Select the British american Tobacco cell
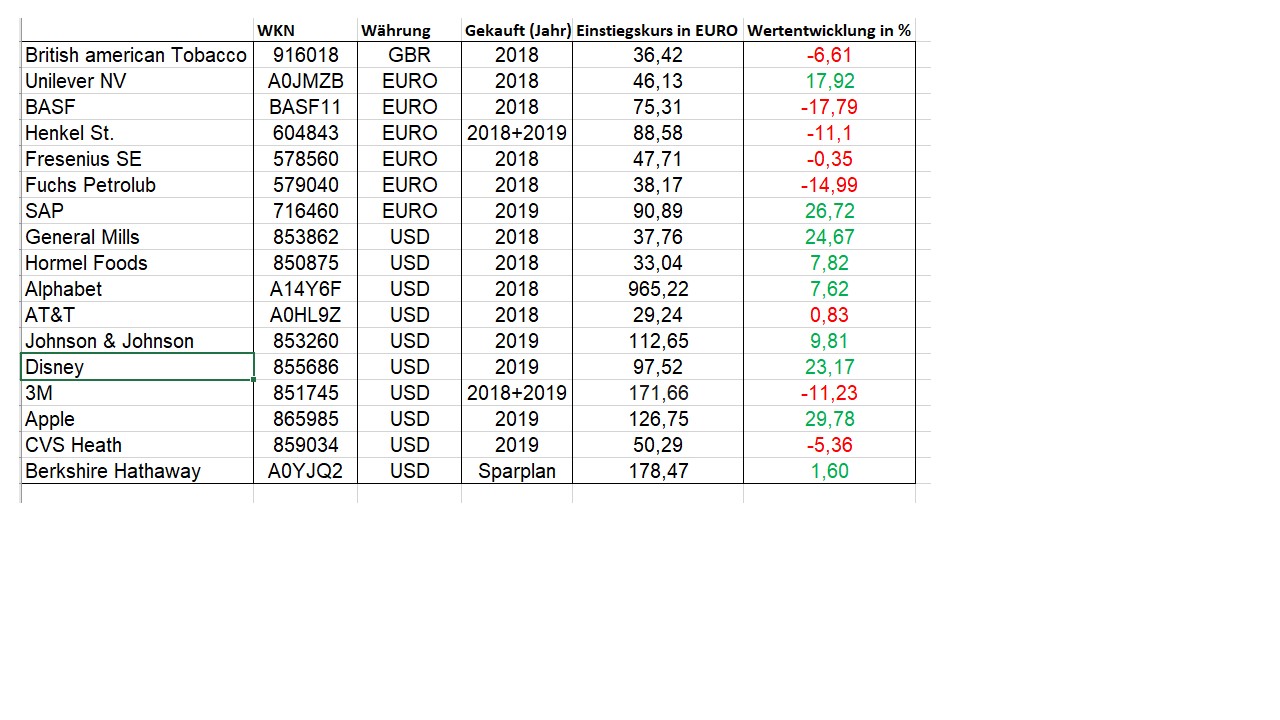Screen dimensions: 1280x720 coord(136,55)
